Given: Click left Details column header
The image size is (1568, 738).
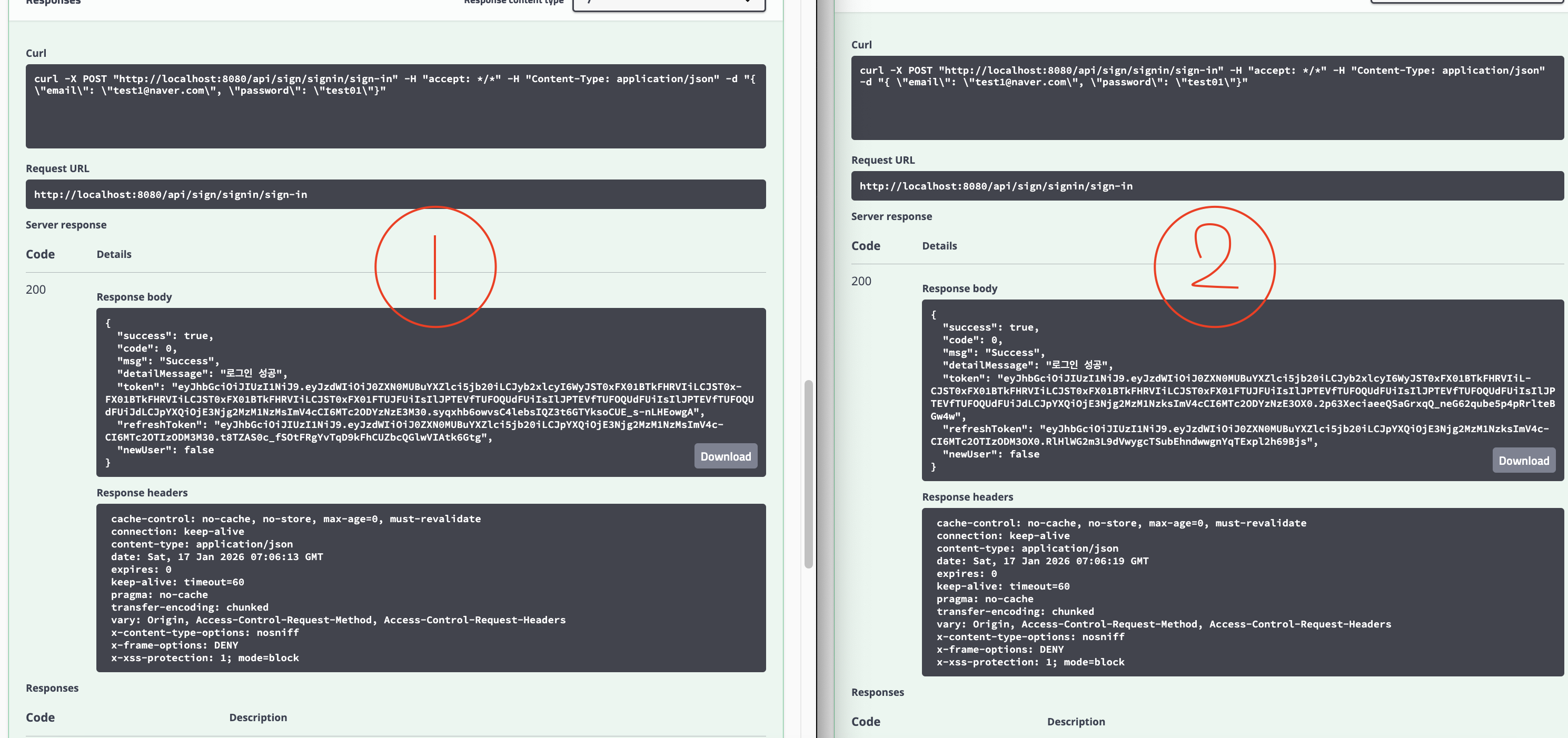Looking at the screenshot, I should tap(114, 254).
